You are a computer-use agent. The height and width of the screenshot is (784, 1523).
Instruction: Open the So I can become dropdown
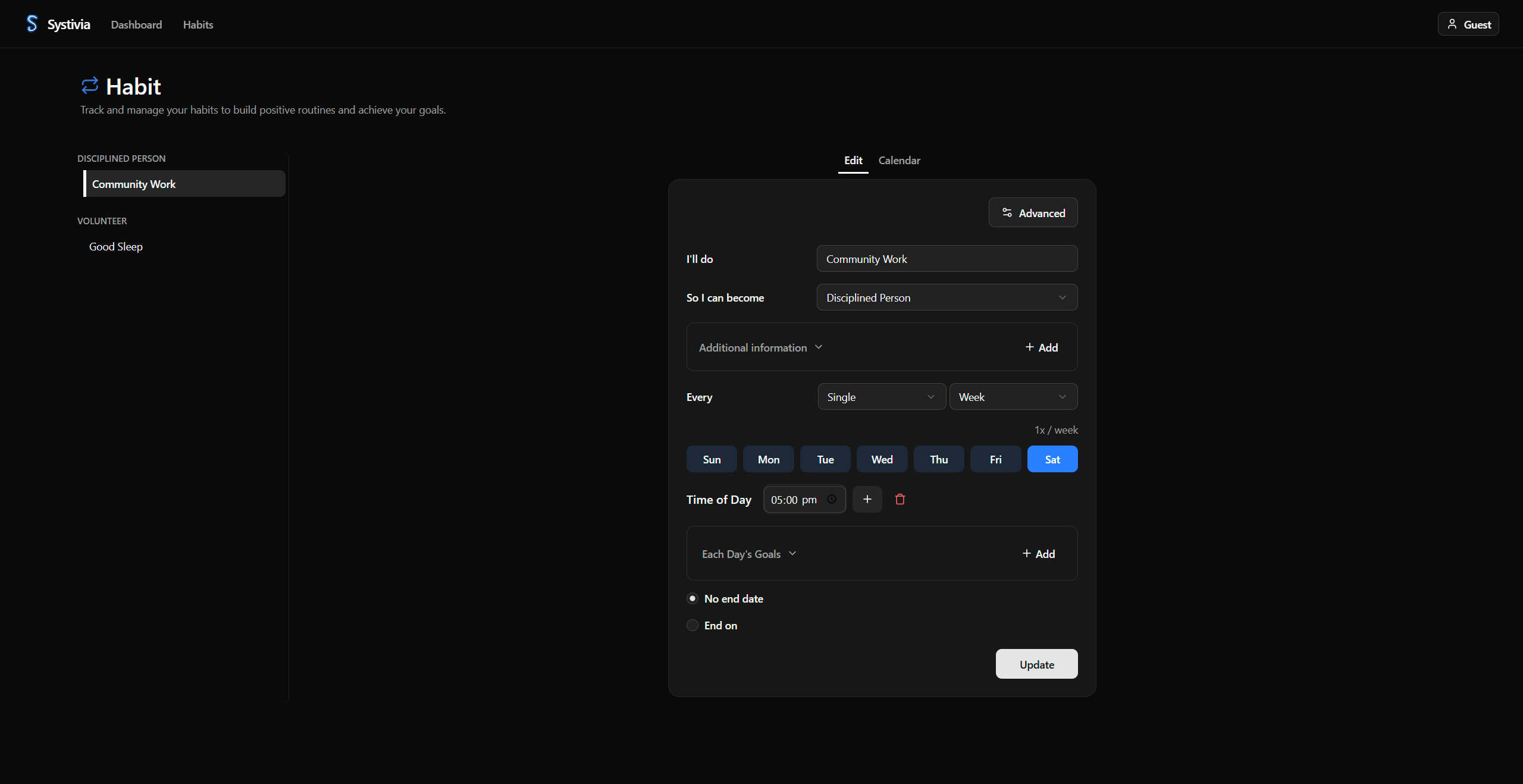(947, 297)
